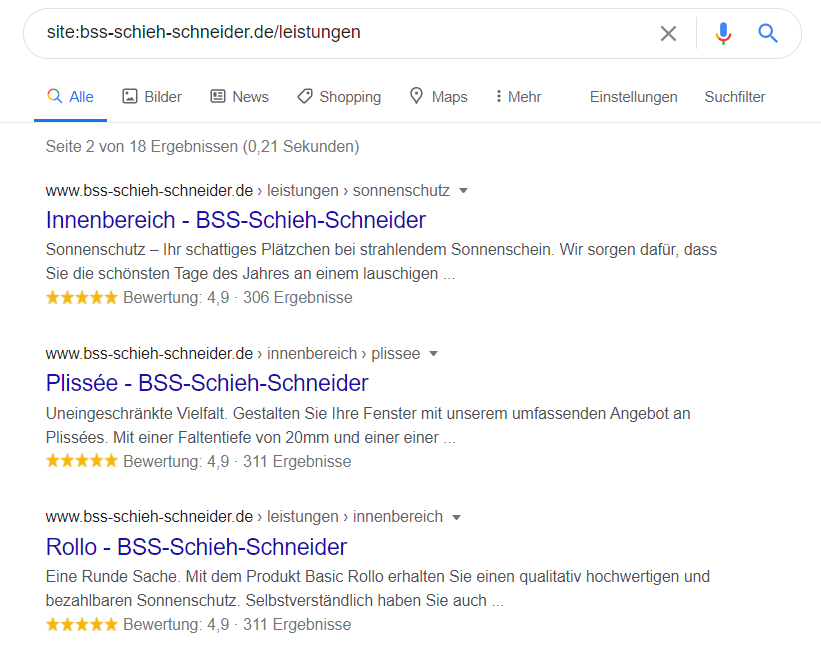Select the Alle search tab
The image size is (821, 661).
click(x=70, y=97)
